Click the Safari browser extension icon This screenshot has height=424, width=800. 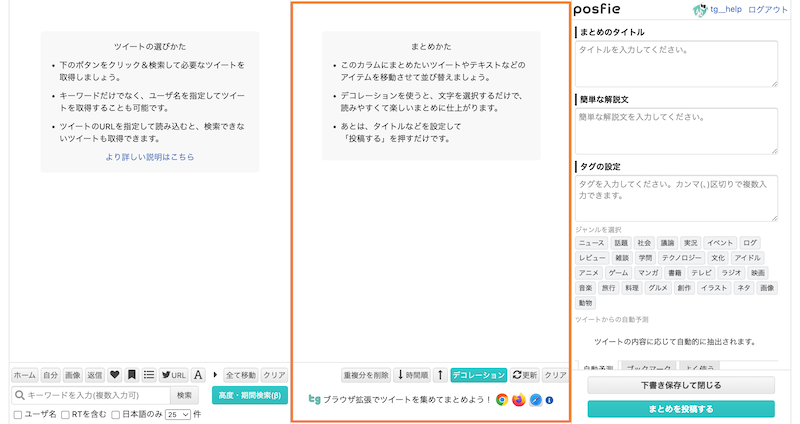click(535, 400)
